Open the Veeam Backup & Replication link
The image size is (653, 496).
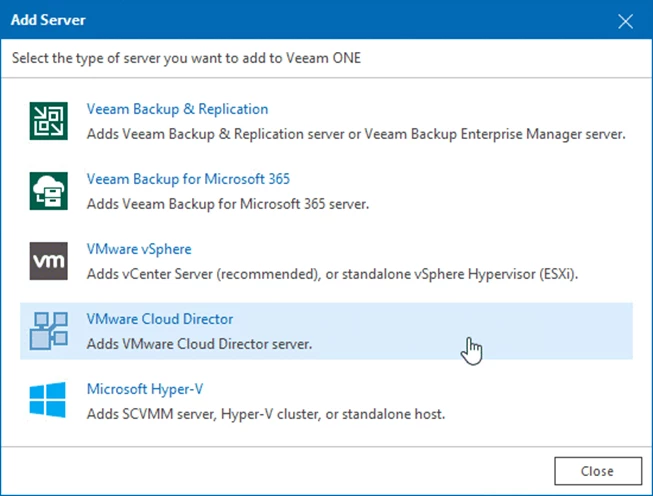[177, 109]
